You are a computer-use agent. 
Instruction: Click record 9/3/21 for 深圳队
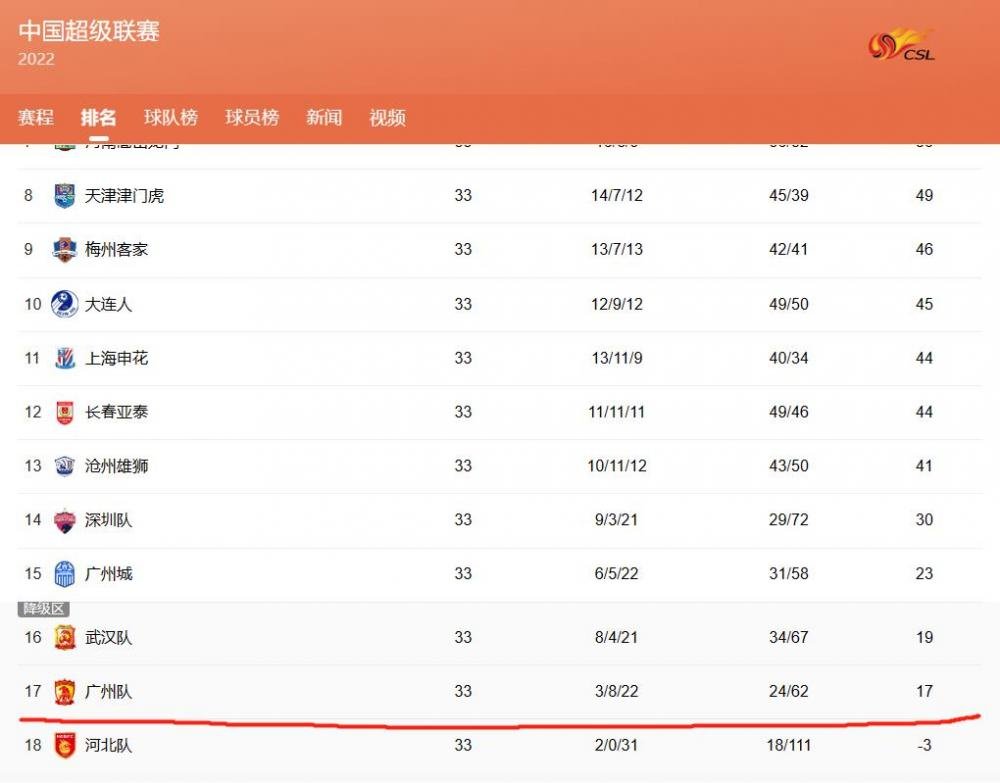tap(616, 520)
